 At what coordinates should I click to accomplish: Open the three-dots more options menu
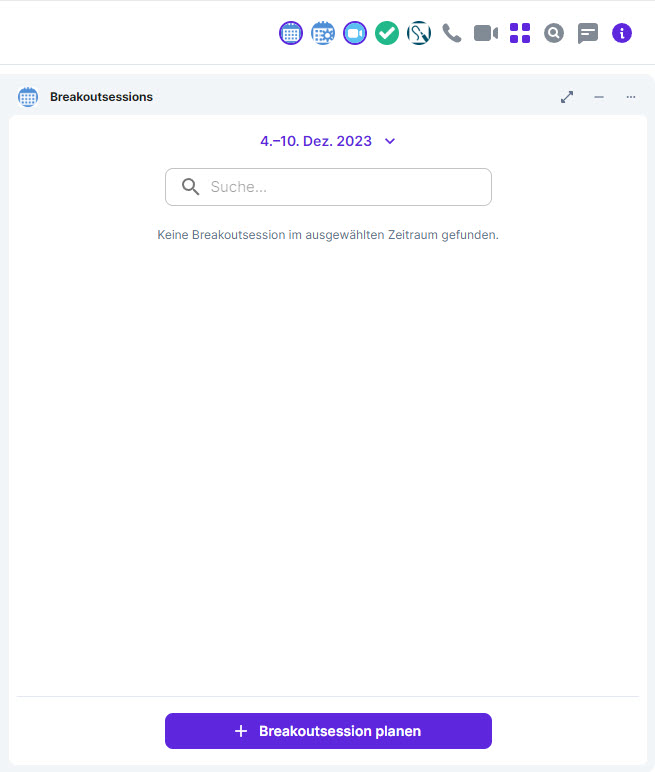(x=630, y=97)
